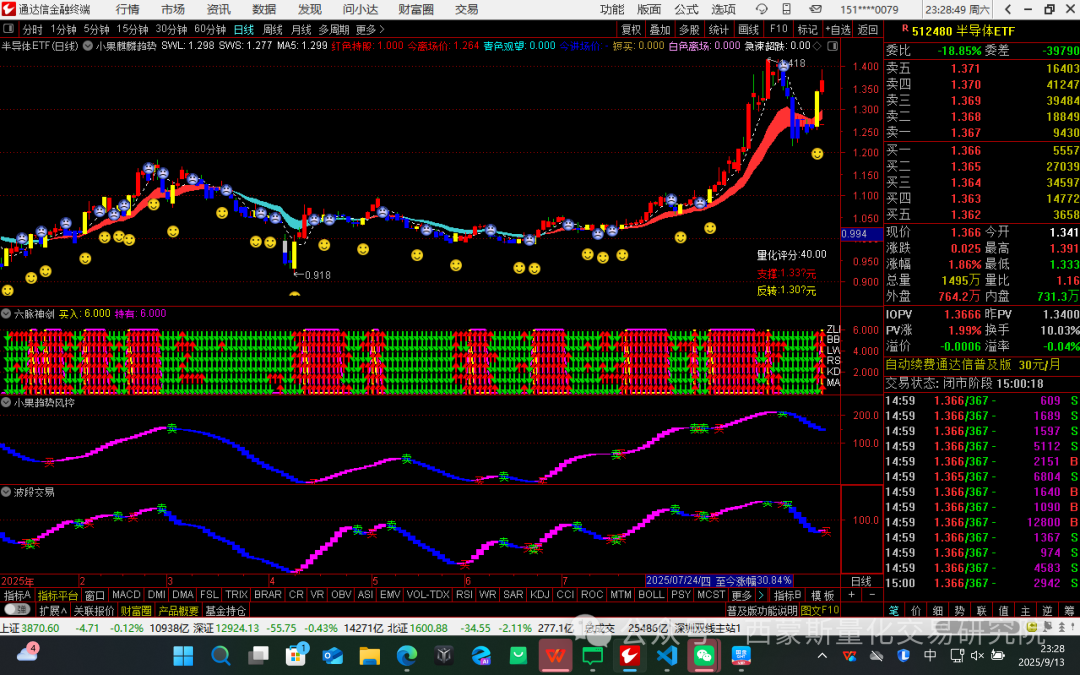Toggle 画线 drawing tools
The image size is (1080, 675).
(749, 30)
